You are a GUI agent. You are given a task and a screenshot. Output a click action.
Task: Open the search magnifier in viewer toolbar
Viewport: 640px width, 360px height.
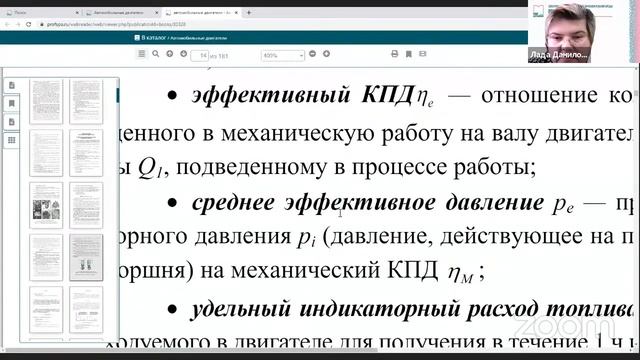click(156, 54)
